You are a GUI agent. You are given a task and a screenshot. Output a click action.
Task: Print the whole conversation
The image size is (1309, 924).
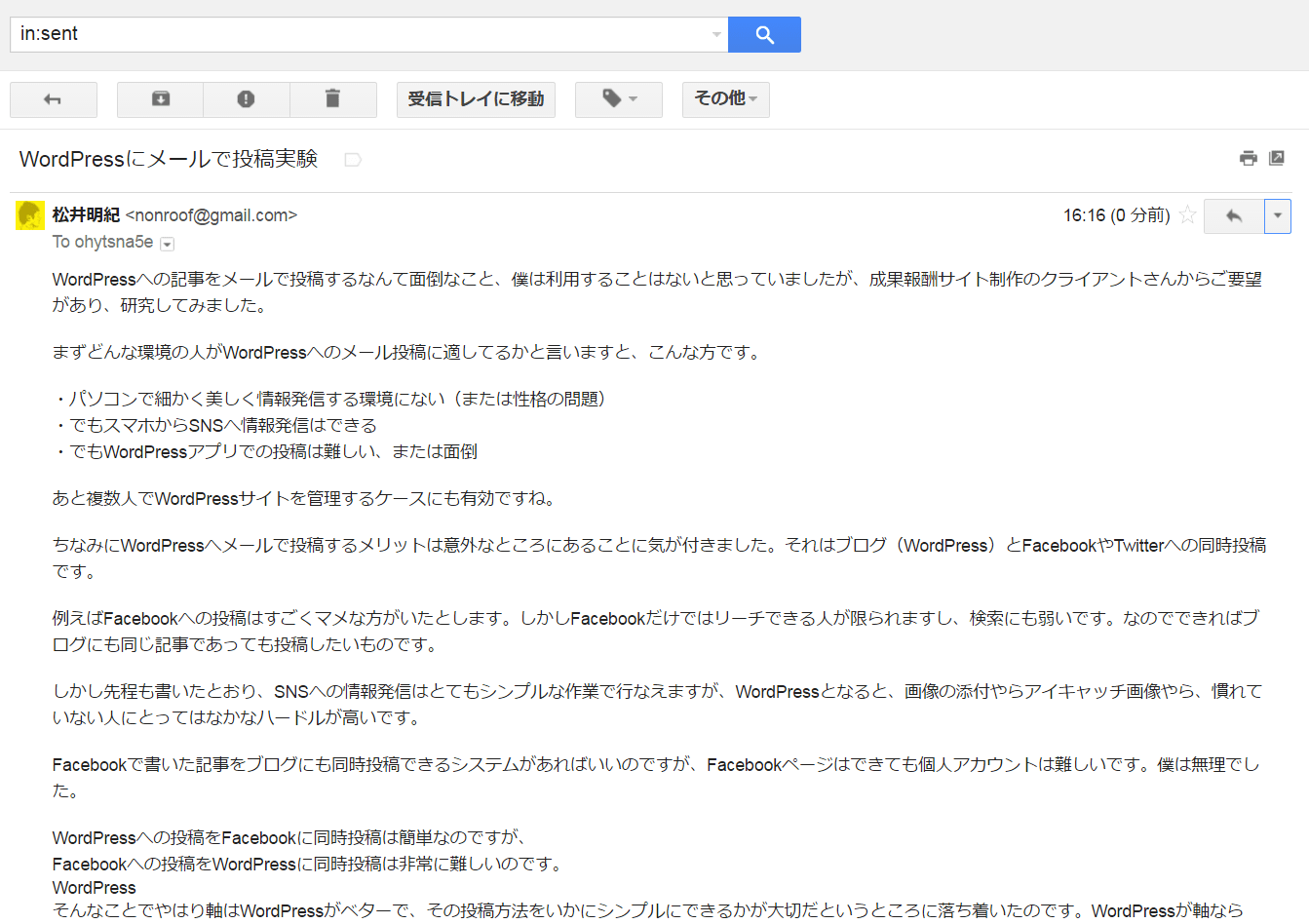point(1248,158)
